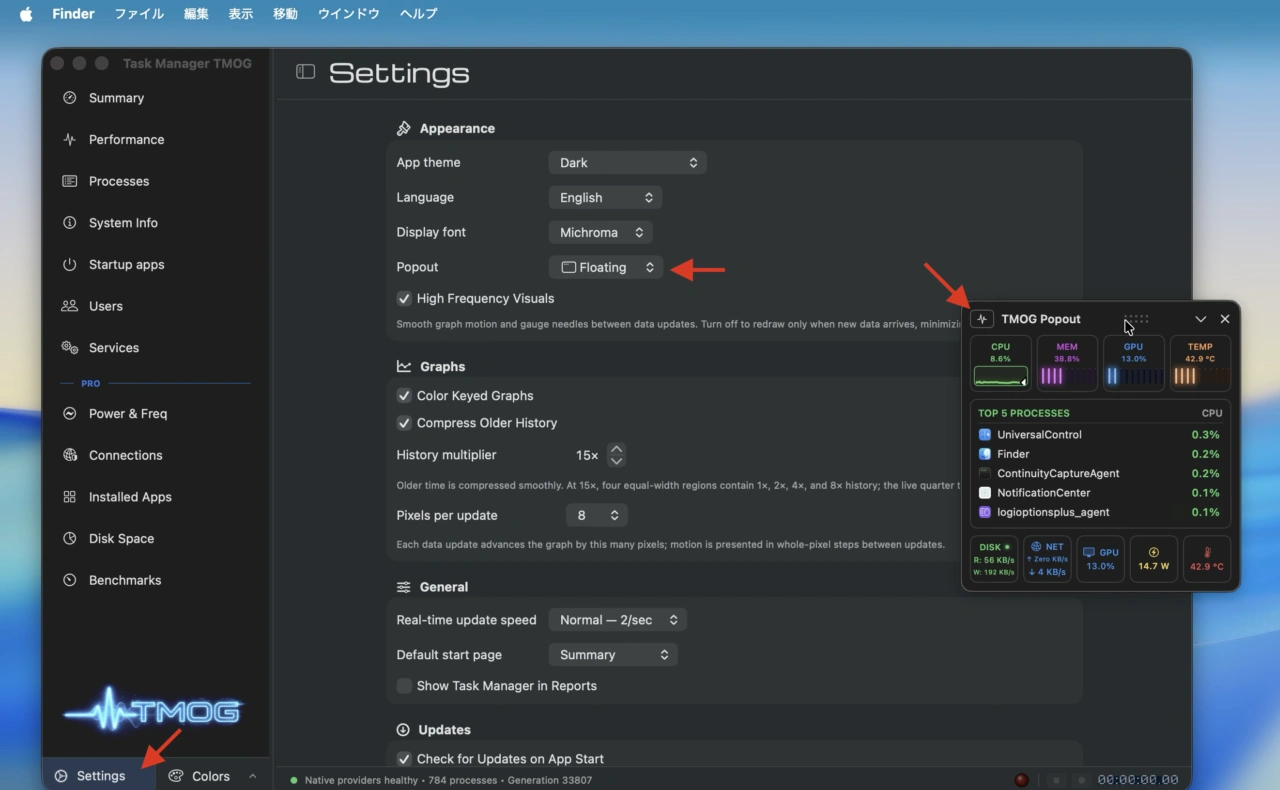The height and width of the screenshot is (790, 1280).
Task: Open the Services page
Action: 113,348
